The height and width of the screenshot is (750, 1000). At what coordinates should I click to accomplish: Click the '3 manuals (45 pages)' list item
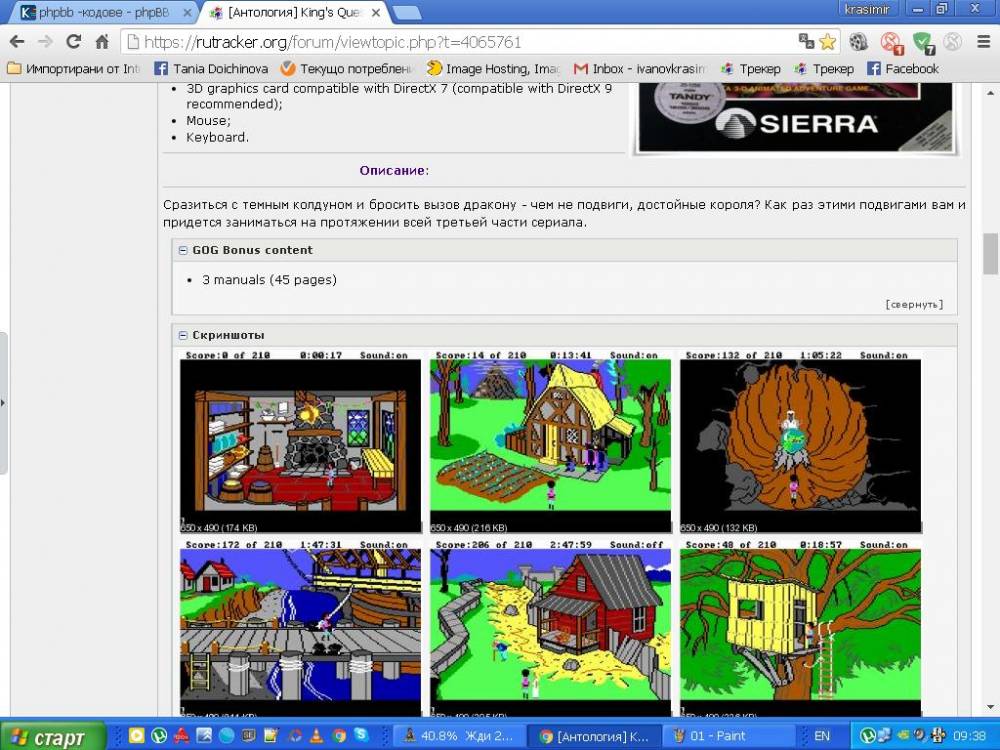pos(269,279)
